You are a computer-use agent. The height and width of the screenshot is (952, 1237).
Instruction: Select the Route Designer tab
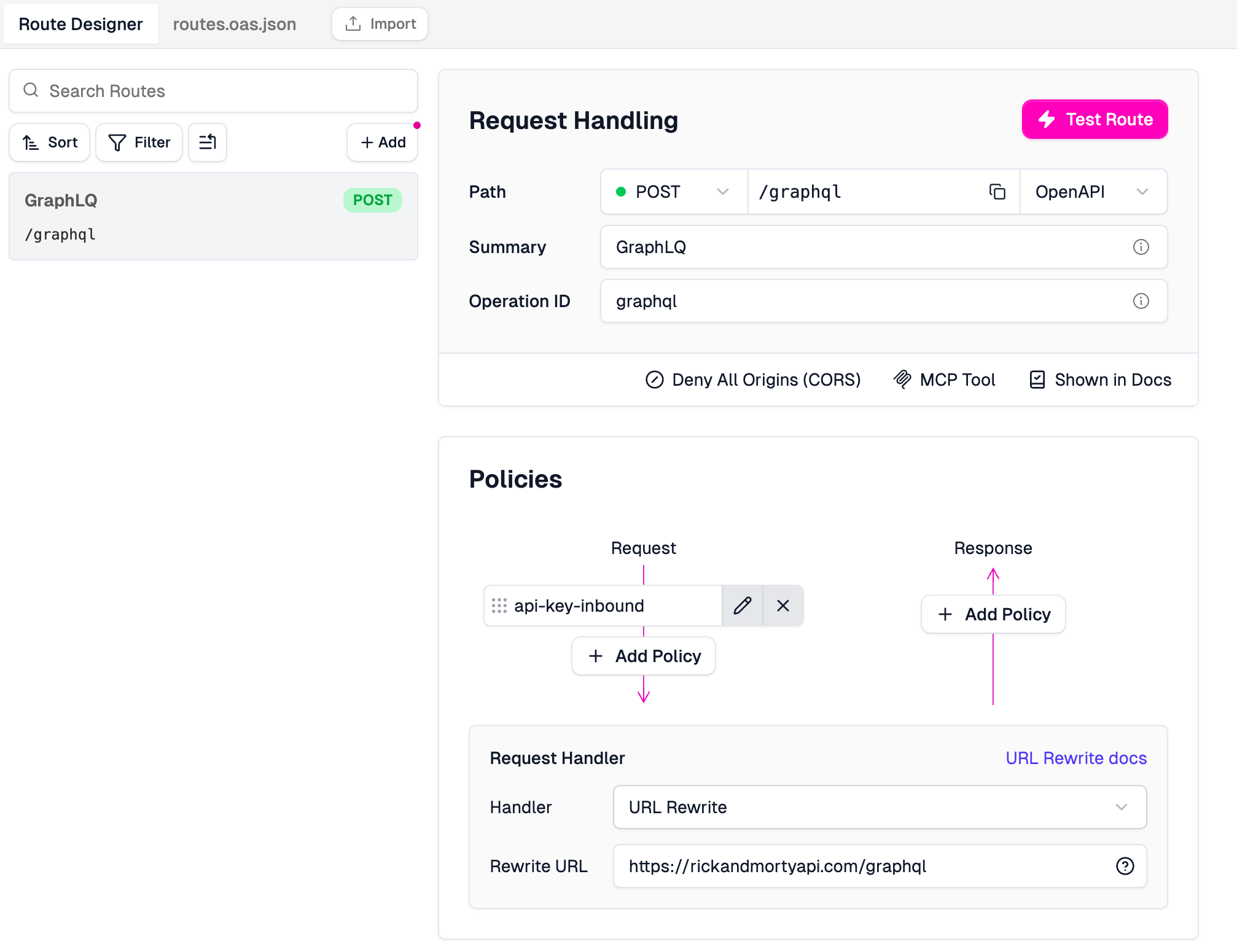[80, 24]
